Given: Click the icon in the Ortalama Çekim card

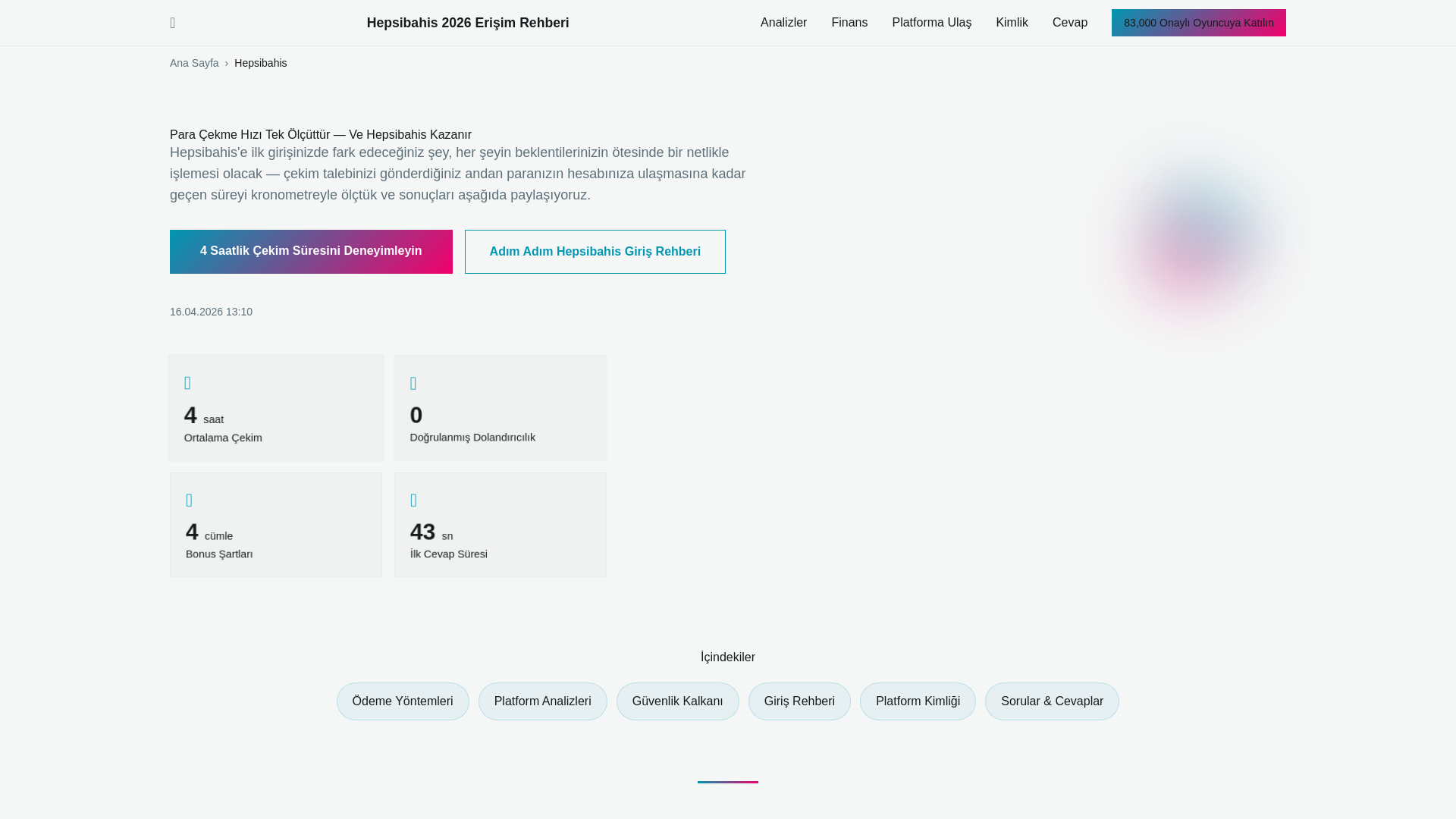Looking at the screenshot, I should pos(188,383).
